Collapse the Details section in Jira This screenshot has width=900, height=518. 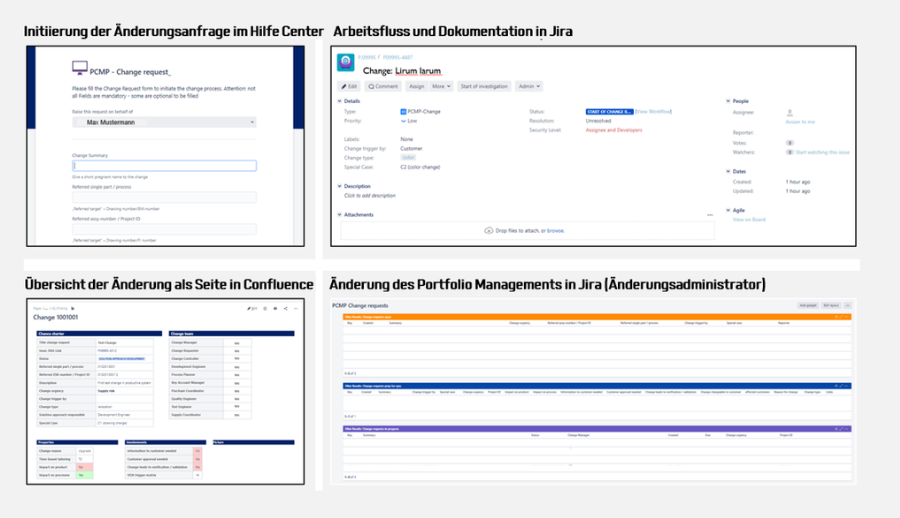pyautogui.click(x=340, y=101)
